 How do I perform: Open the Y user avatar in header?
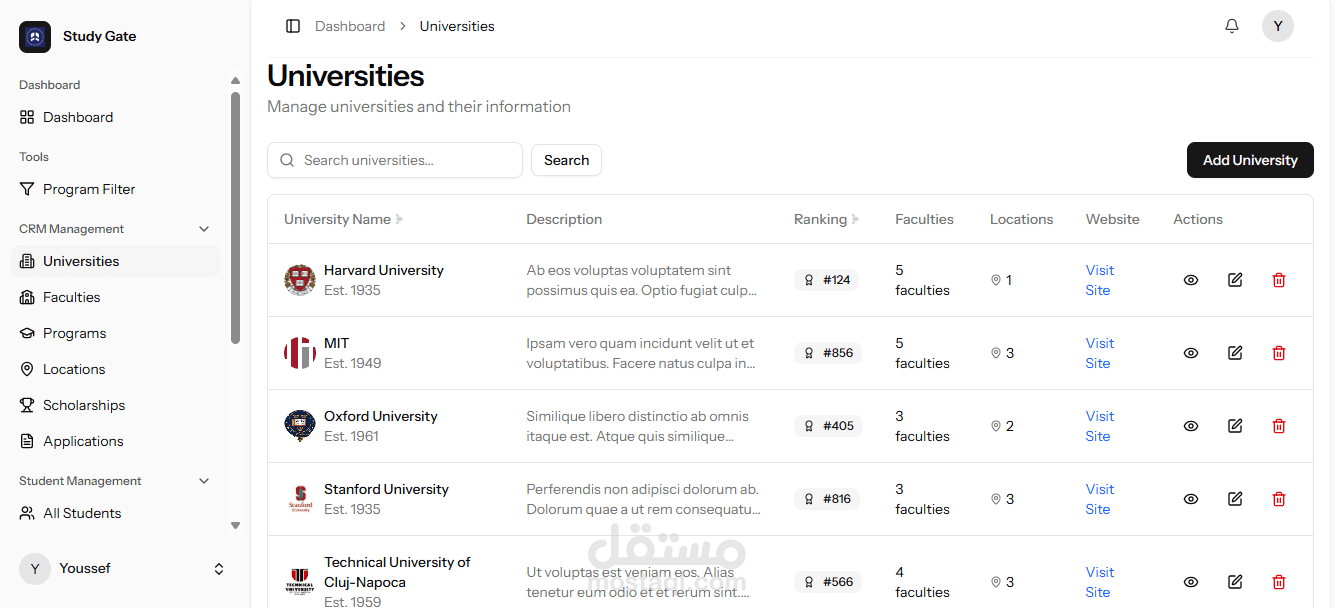(x=1278, y=26)
